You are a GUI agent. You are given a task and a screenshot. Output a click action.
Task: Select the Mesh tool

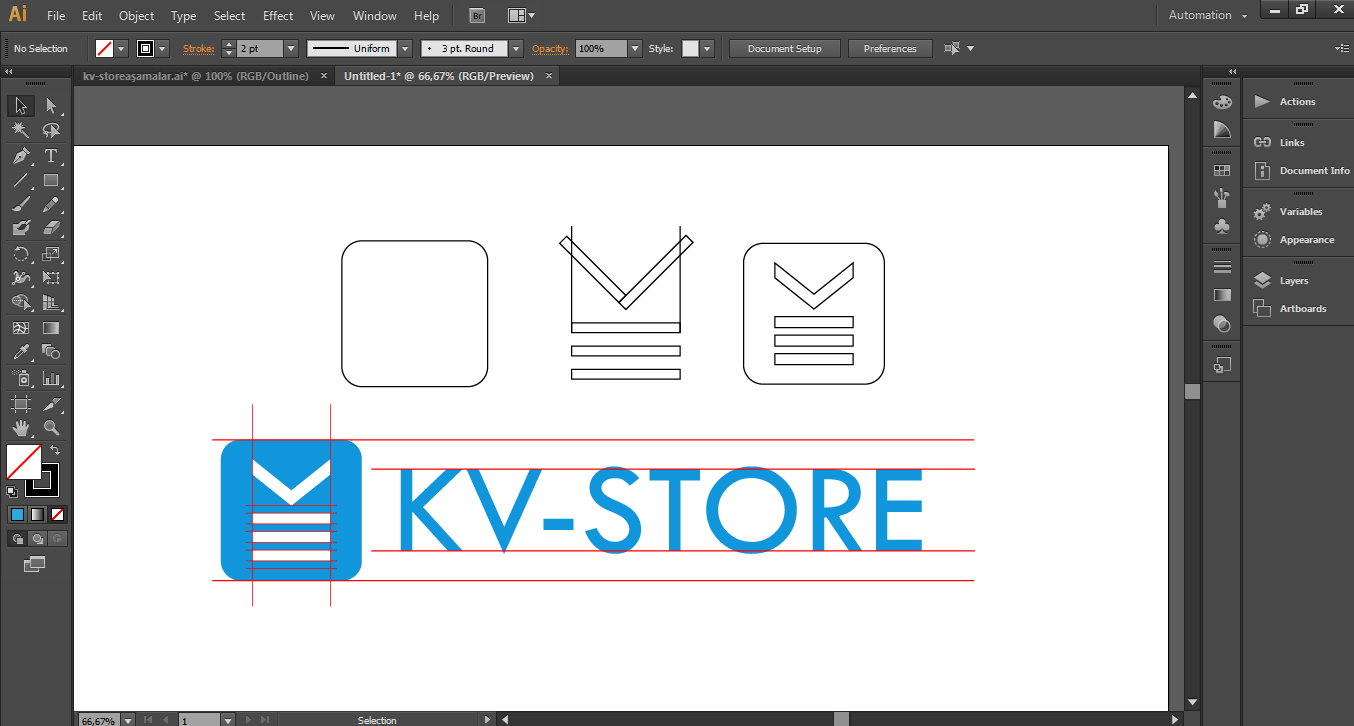(20, 328)
